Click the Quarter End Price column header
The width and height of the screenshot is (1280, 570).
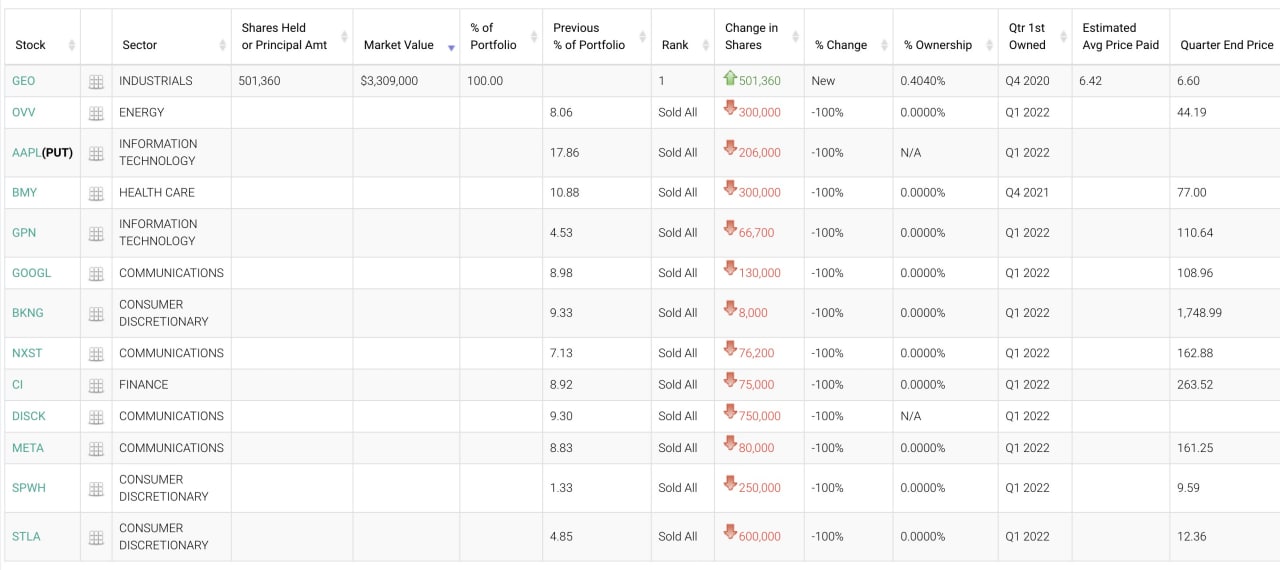coord(1226,45)
